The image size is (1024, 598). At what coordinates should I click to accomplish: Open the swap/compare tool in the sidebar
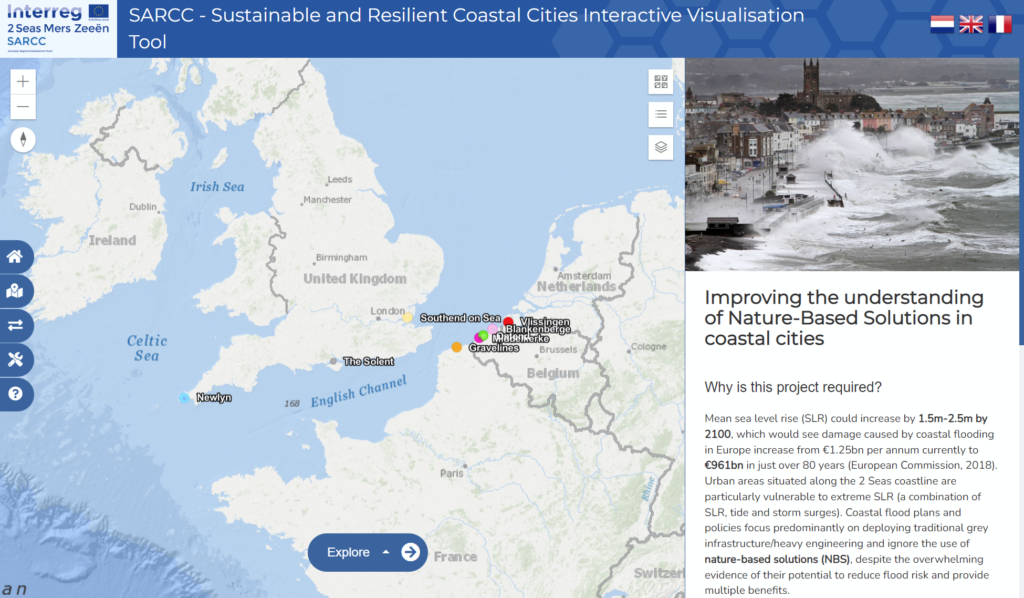pyautogui.click(x=16, y=325)
